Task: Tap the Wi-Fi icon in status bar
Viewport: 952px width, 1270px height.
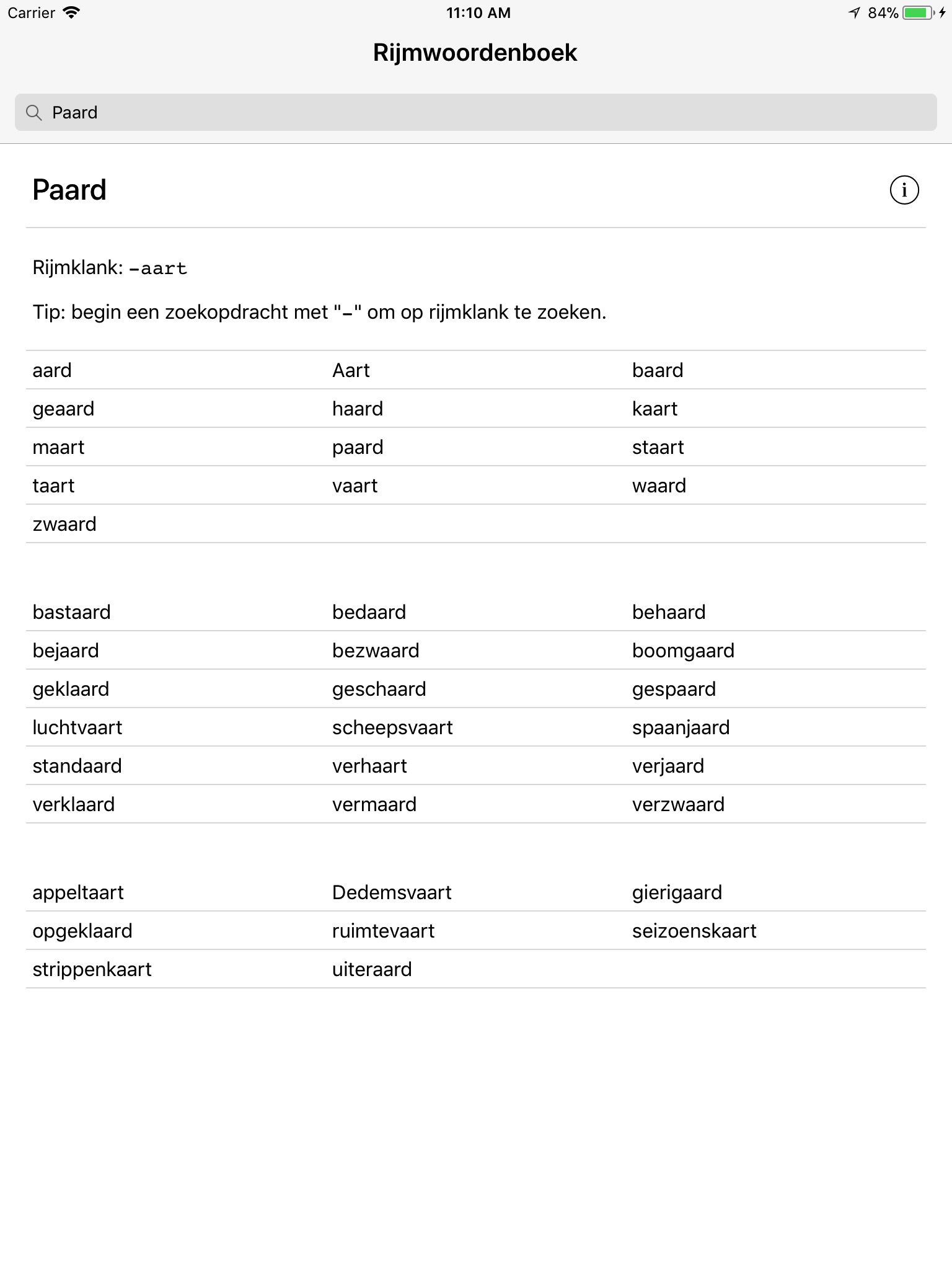Action: [x=72, y=13]
